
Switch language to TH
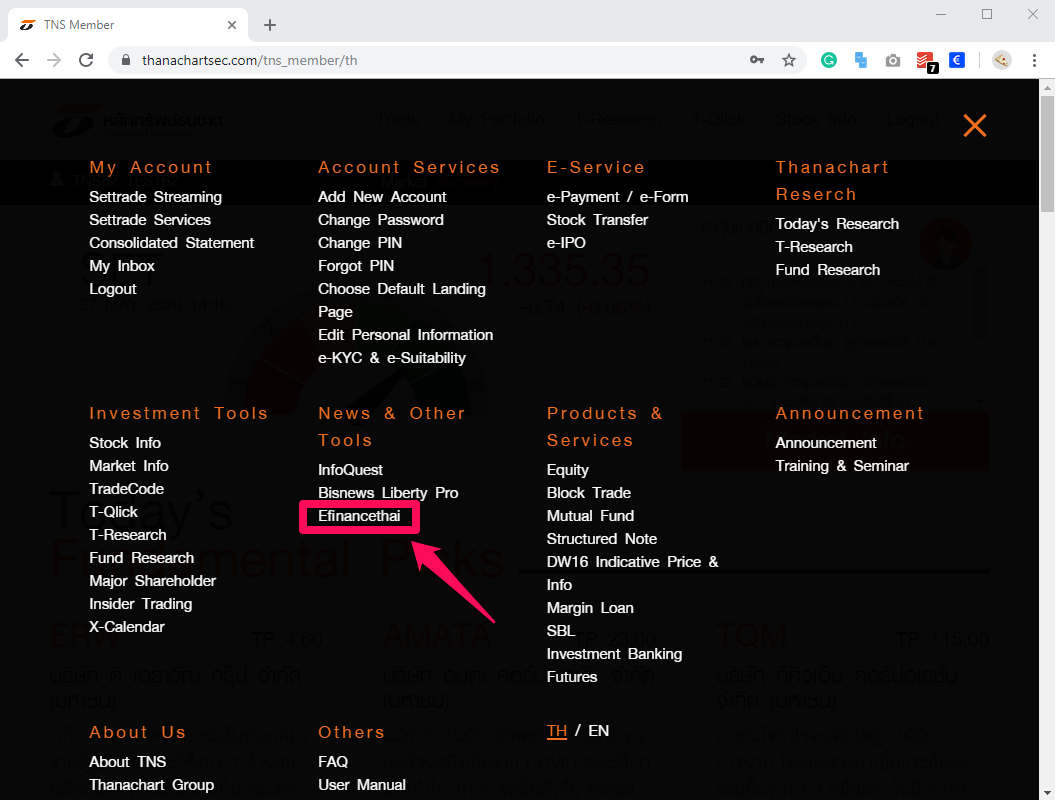tap(557, 731)
